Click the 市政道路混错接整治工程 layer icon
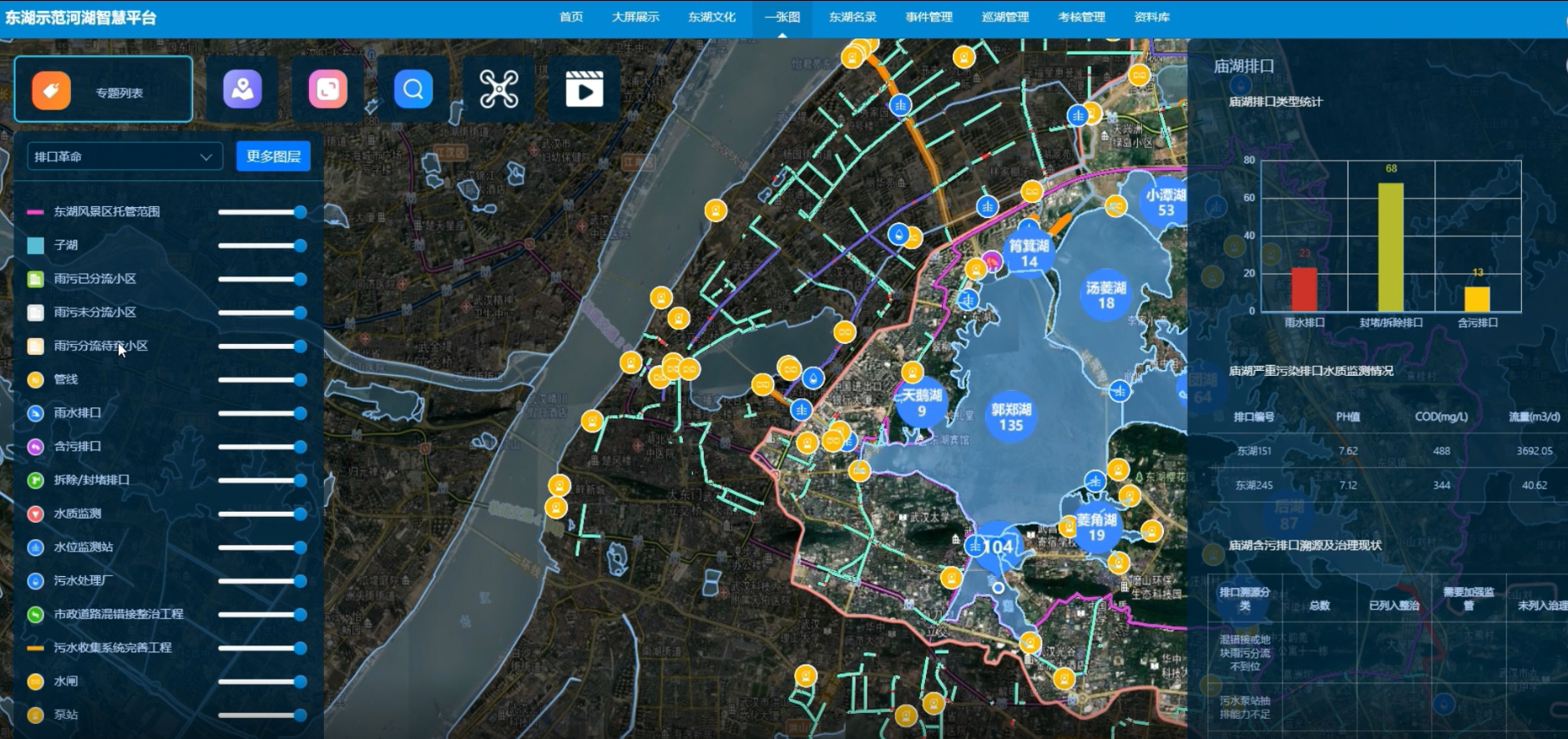The height and width of the screenshot is (739, 1568). pyautogui.click(x=35, y=615)
